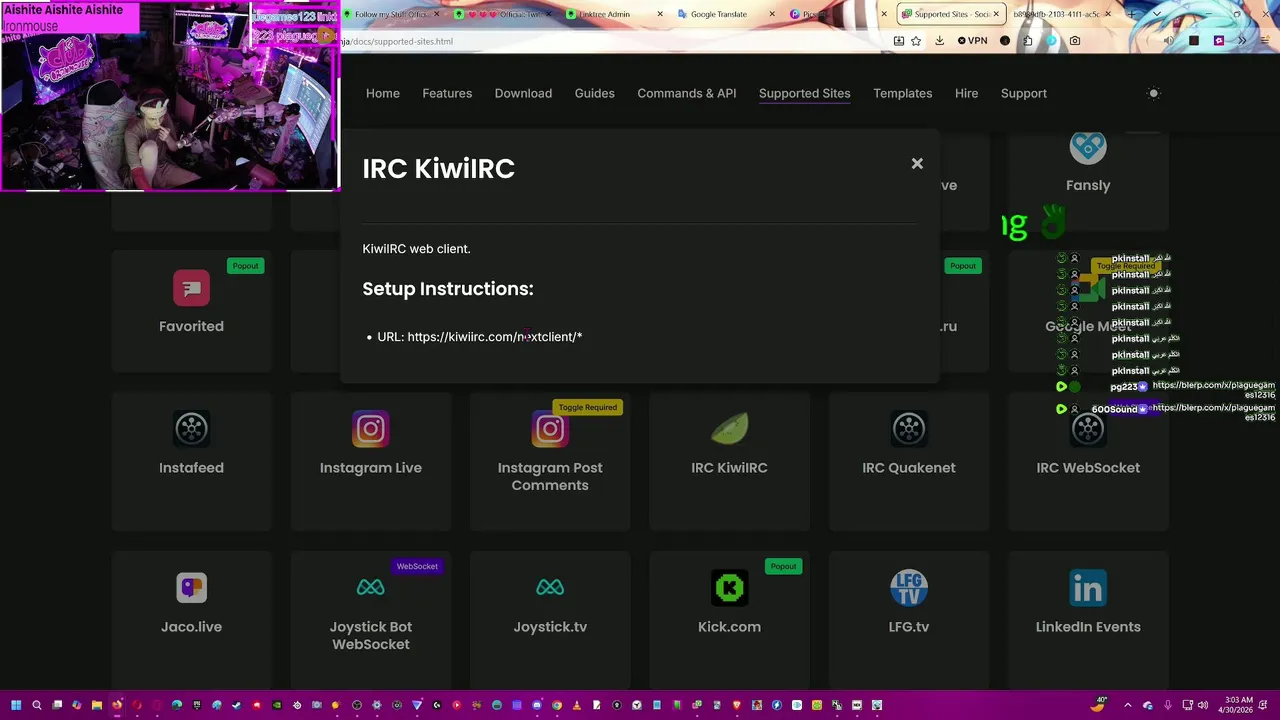Click the Popout badge on Favorited
The height and width of the screenshot is (720, 1280).
click(x=245, y=266)
